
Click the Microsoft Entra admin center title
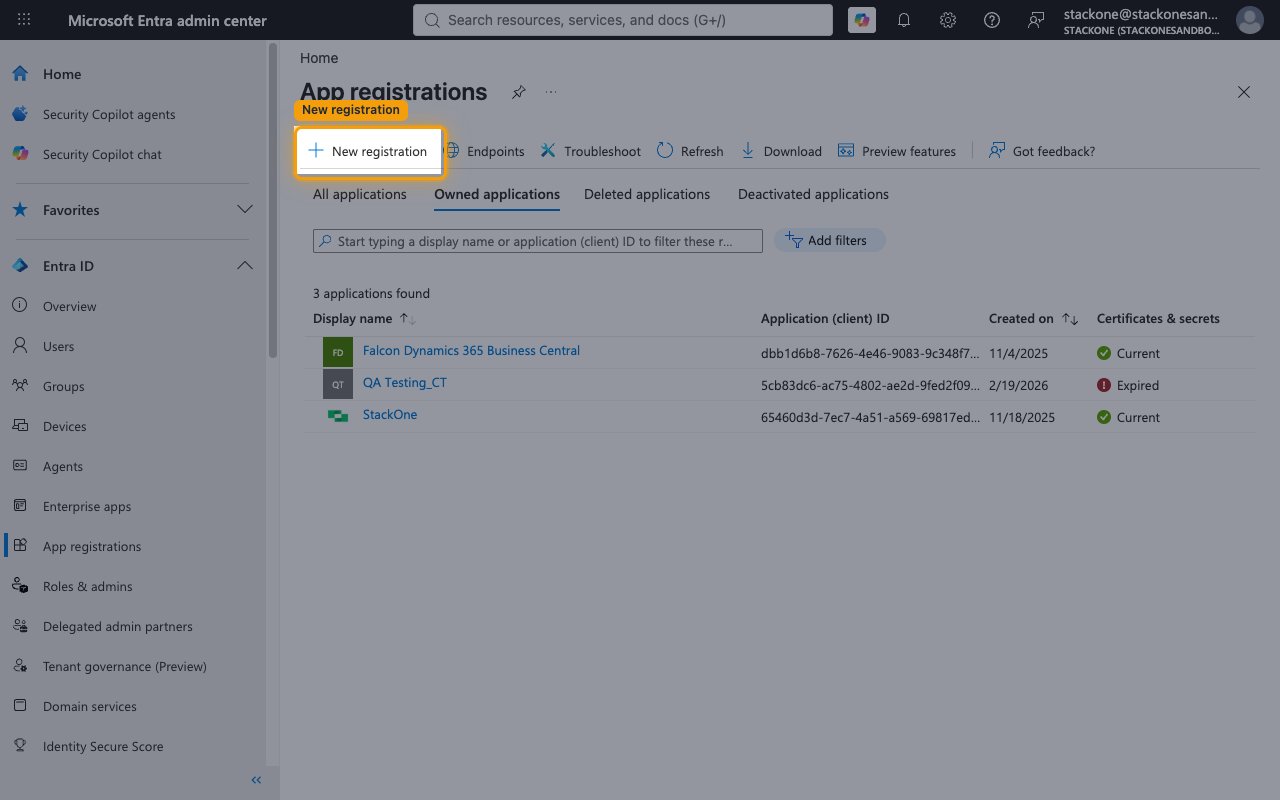[x=167, y=20]
